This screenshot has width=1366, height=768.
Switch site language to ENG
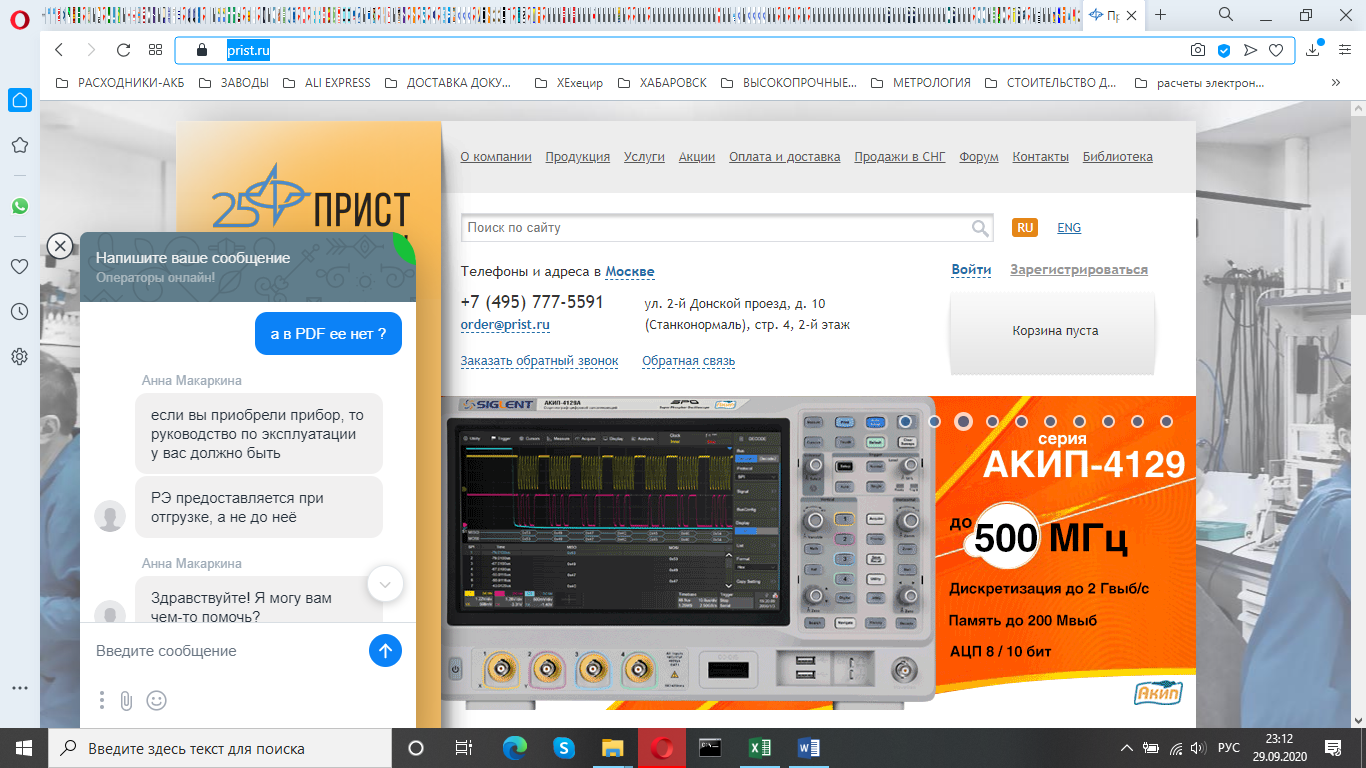pos(1069,228)
